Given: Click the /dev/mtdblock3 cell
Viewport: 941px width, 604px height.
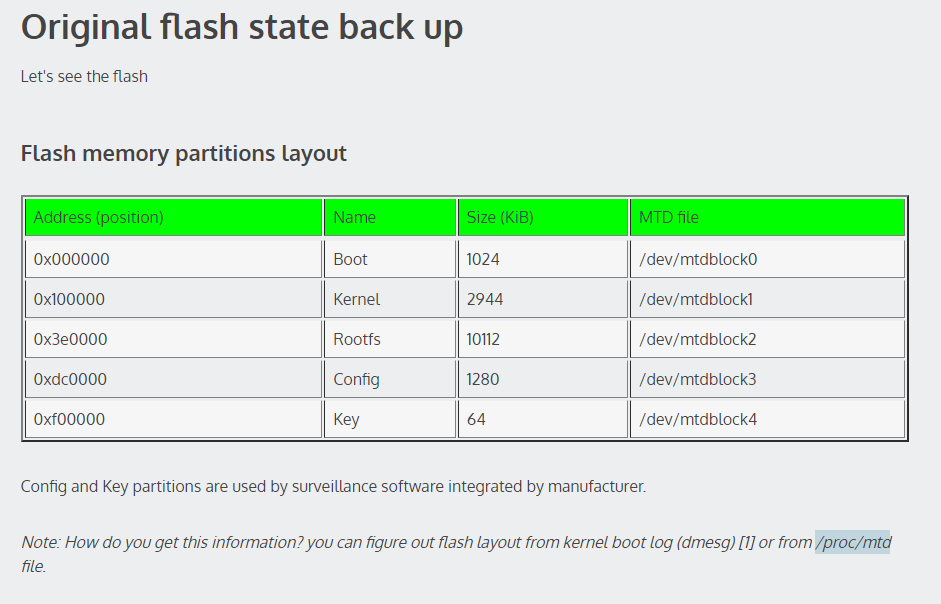Looking at the screenshot, I should (697, 379).
